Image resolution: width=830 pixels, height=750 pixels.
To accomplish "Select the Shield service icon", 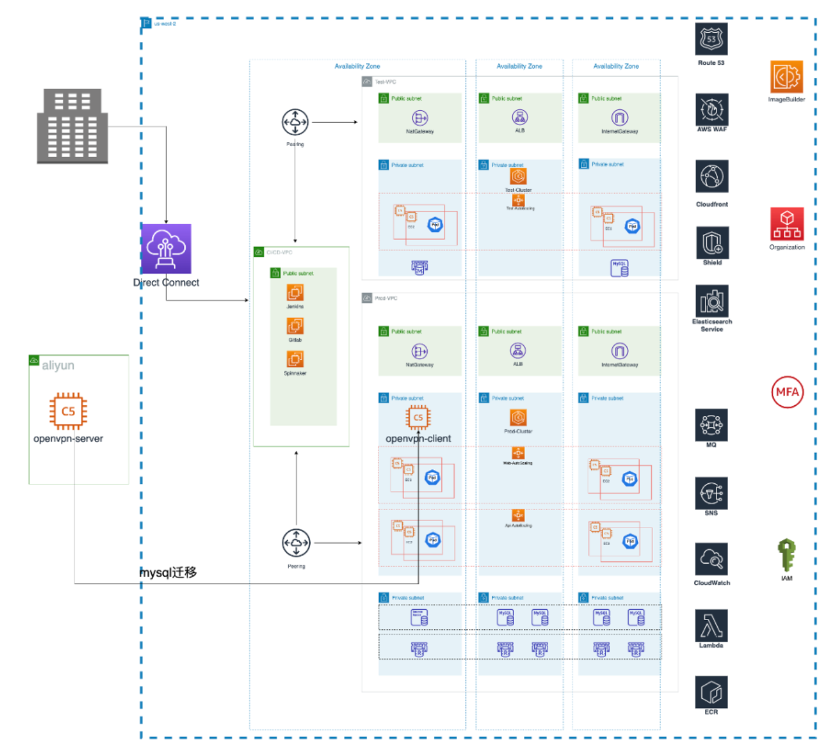I will (712, 243).
